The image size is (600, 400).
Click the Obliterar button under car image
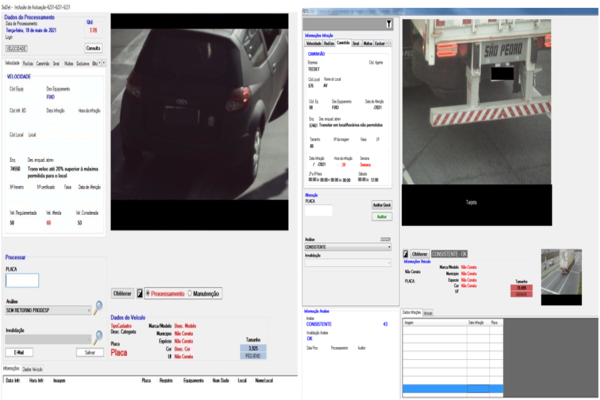click(119, 293)
